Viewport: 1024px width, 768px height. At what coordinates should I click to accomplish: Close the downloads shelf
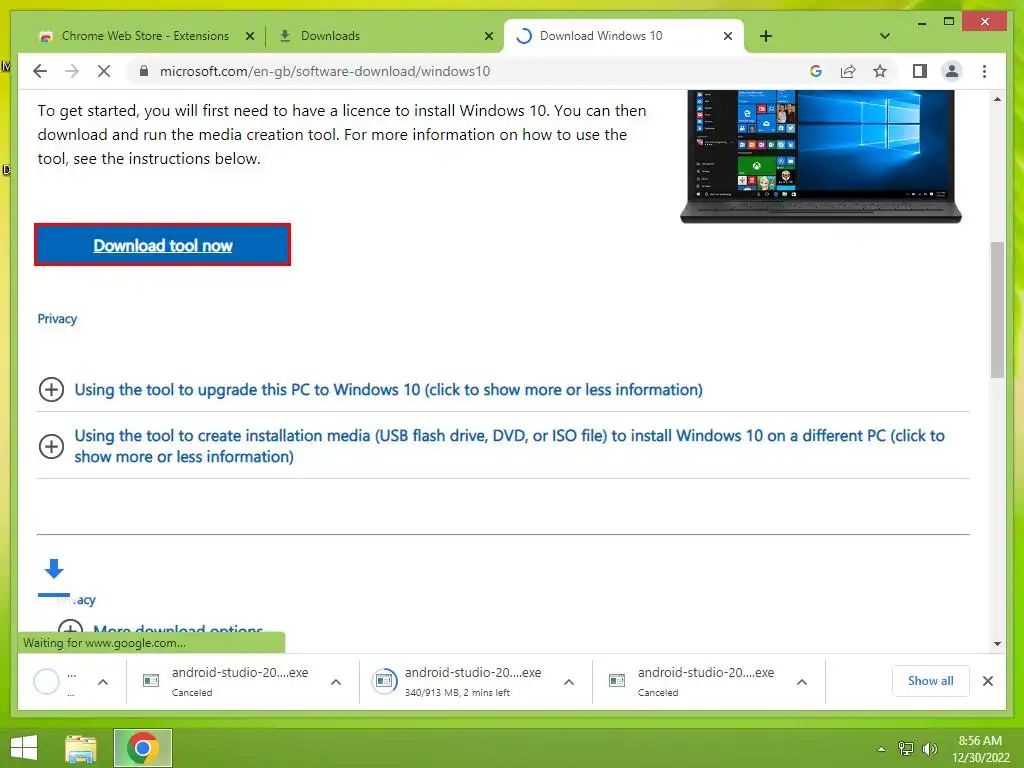987,681
